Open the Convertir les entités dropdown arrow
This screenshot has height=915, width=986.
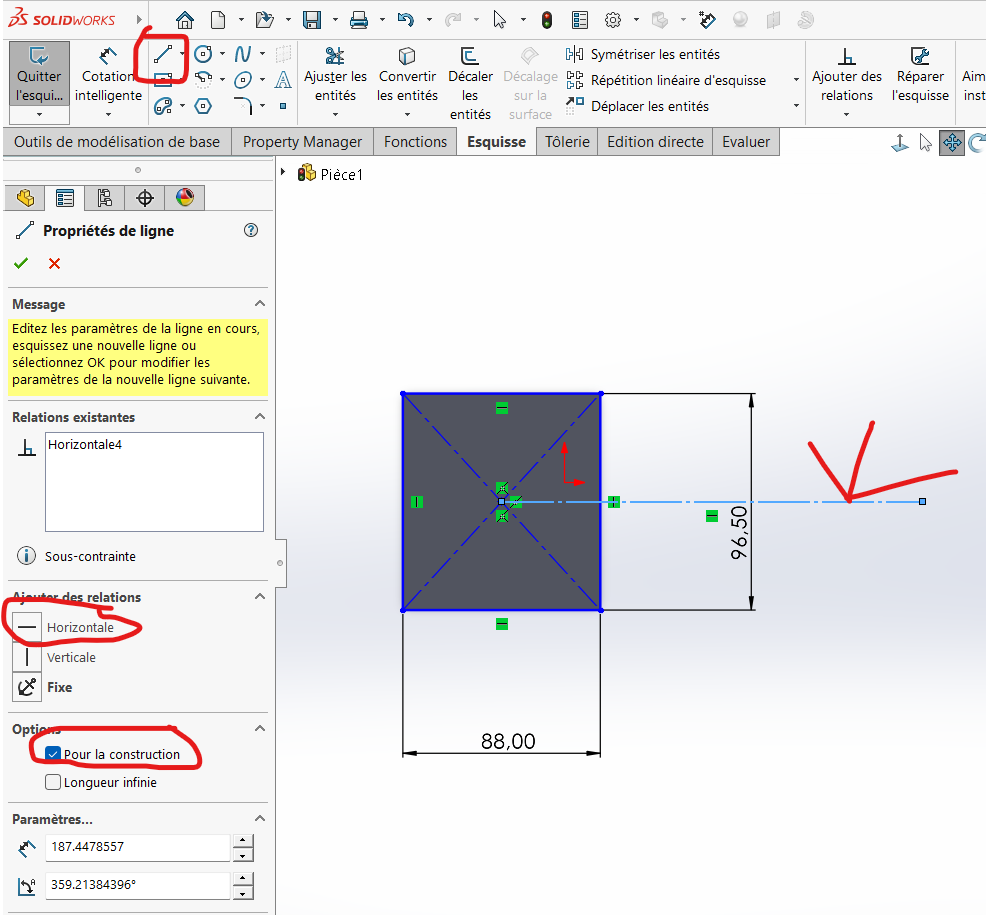(x=407, y=114)
